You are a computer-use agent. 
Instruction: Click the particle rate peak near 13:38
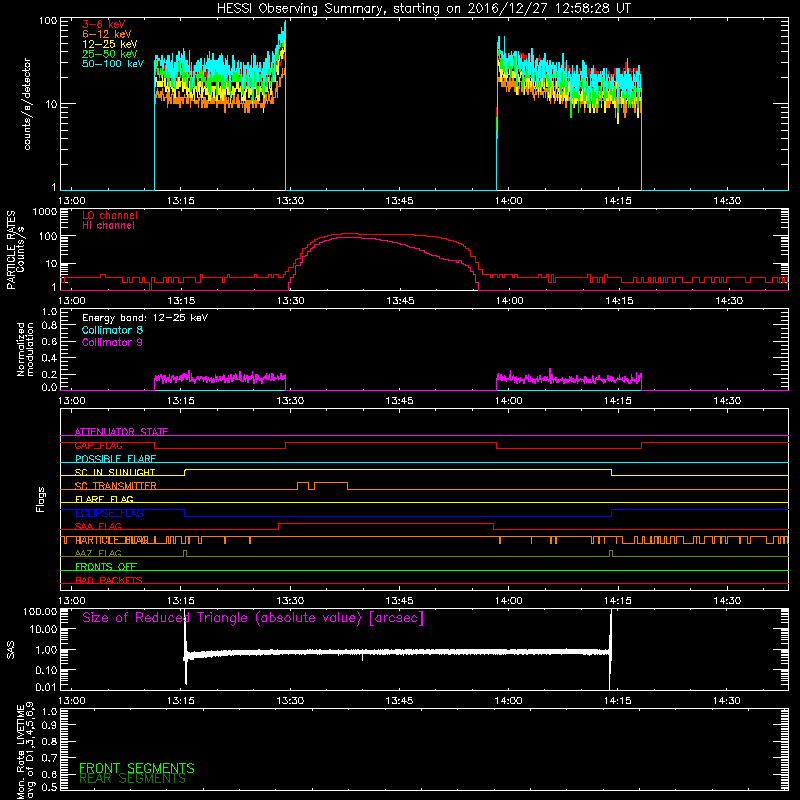348,234
